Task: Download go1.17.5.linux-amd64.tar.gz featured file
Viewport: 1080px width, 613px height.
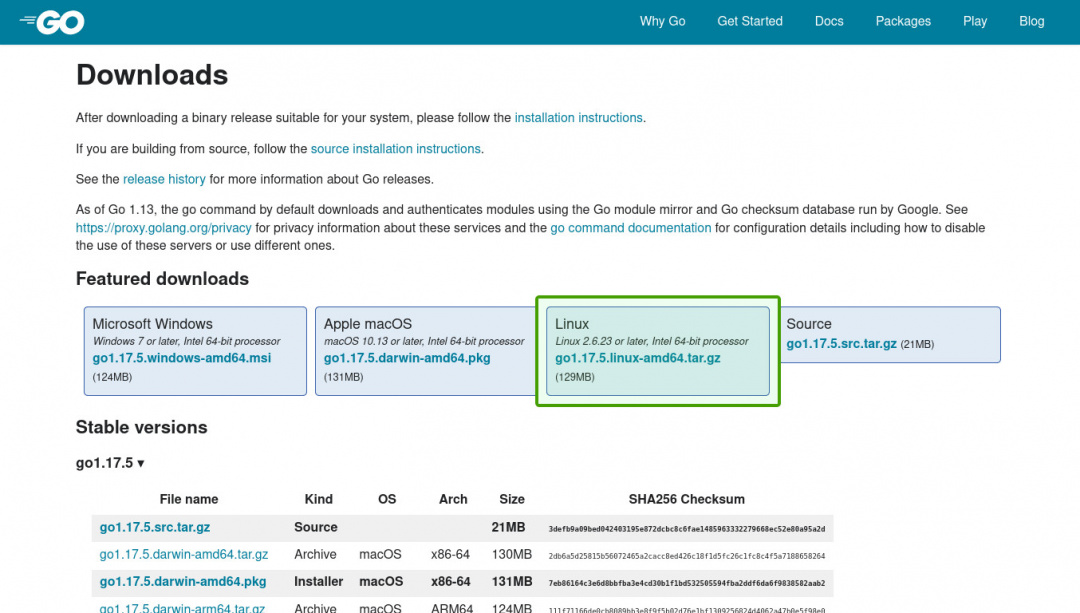Action: [x=638, y=358]
